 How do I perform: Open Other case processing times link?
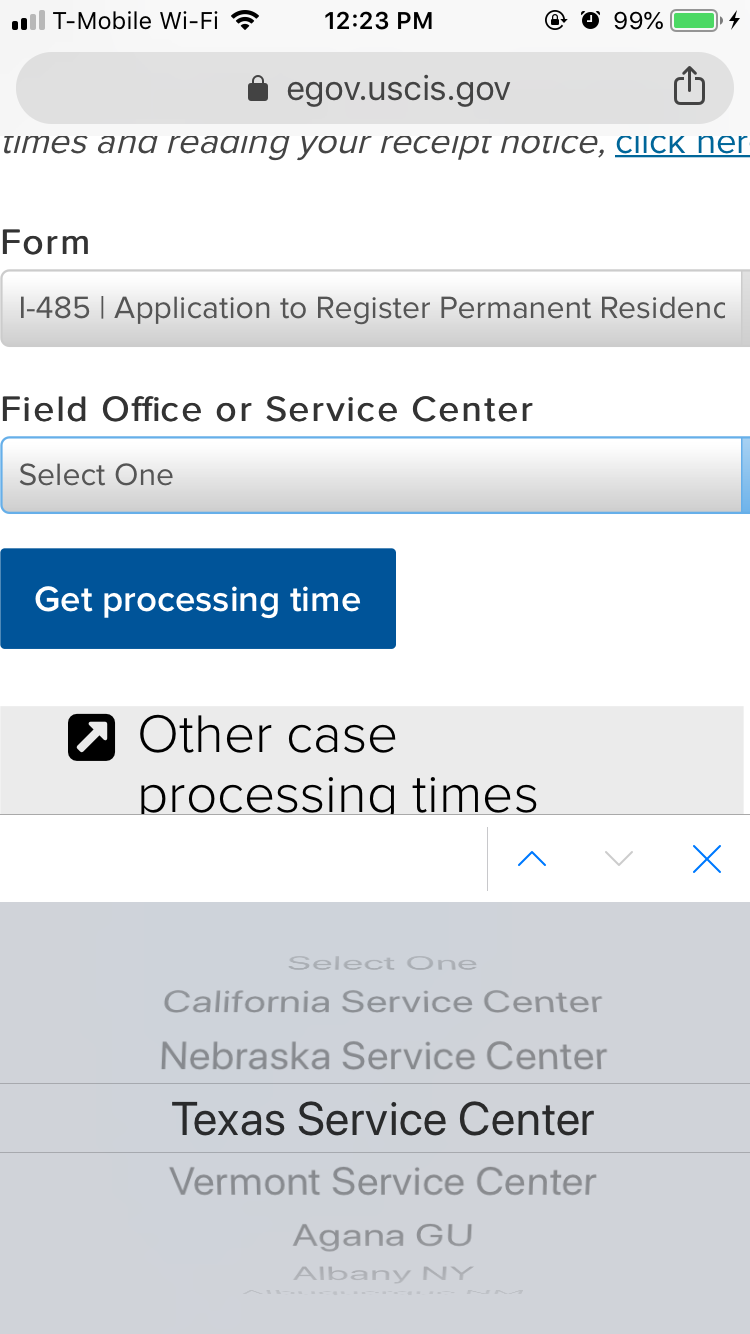tap(338, 764)
